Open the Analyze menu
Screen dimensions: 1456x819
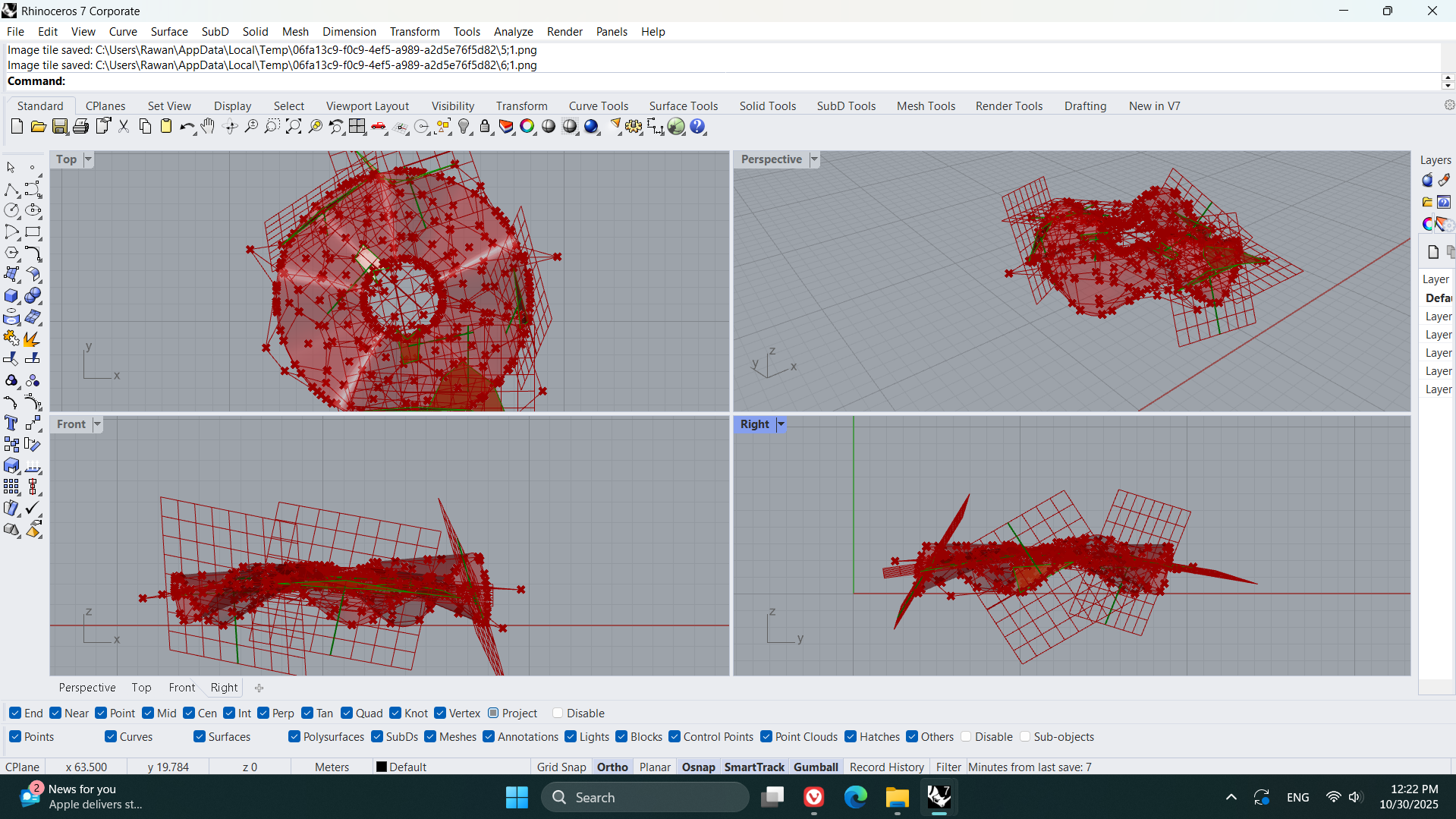[x=513, y=32]
